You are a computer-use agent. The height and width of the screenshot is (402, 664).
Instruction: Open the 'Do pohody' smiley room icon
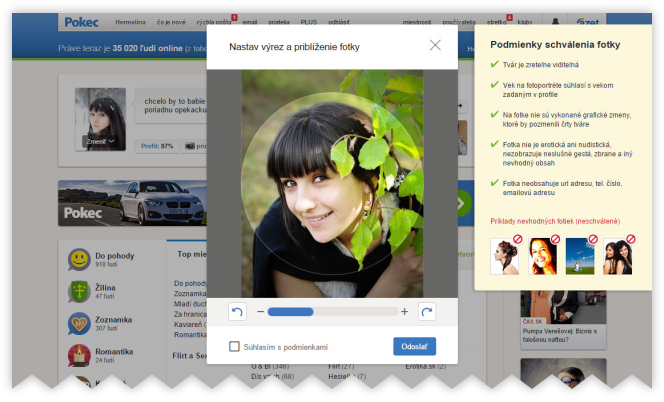79,259
